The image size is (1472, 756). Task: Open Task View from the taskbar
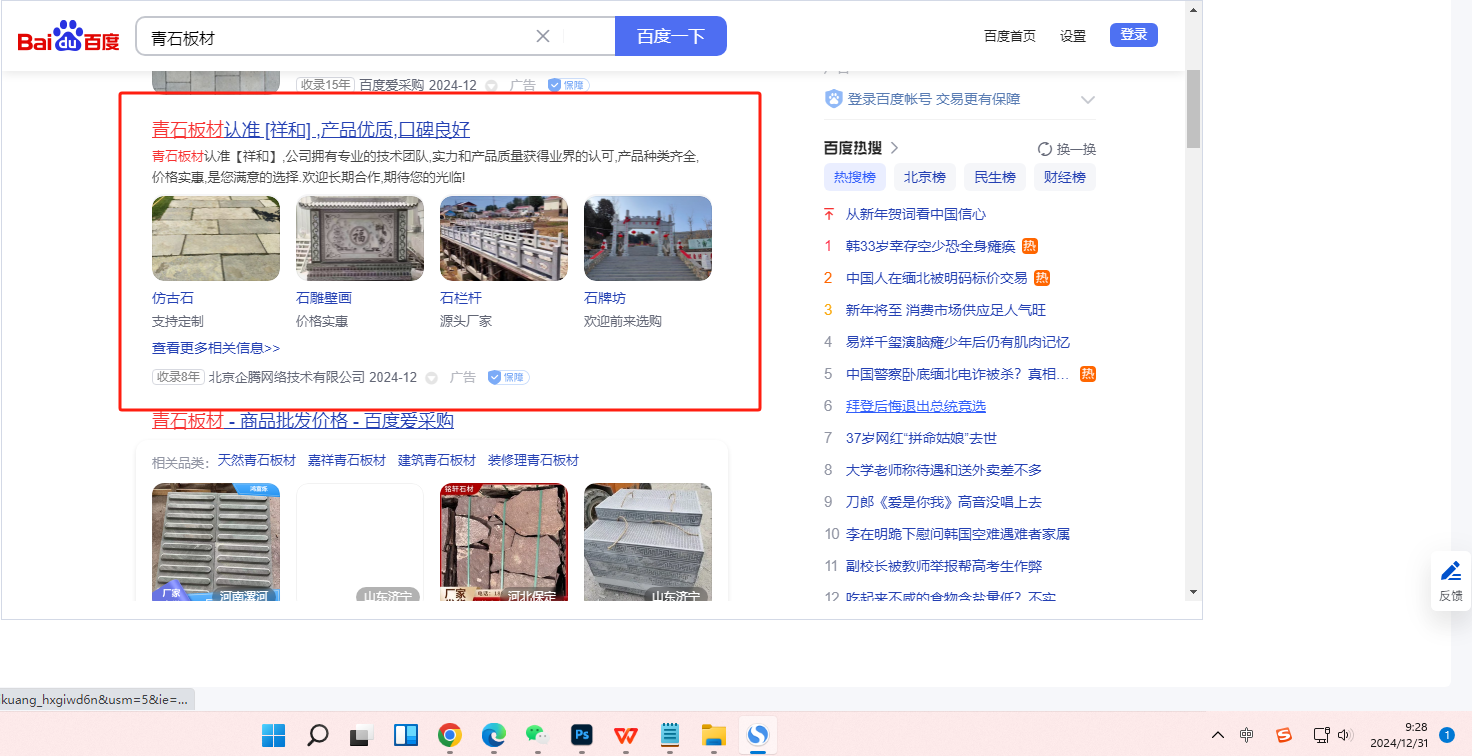point(361,736)
